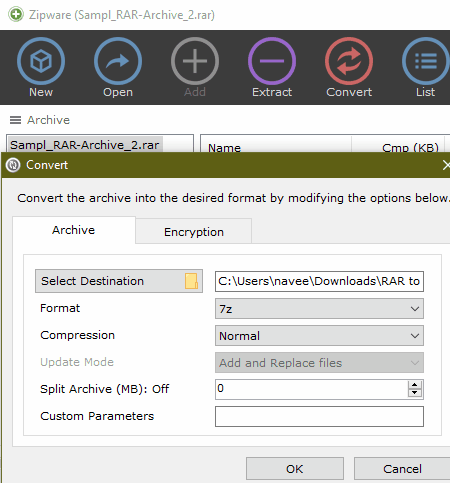
Task: Click the destination path input field
Action: coord(319,281)
